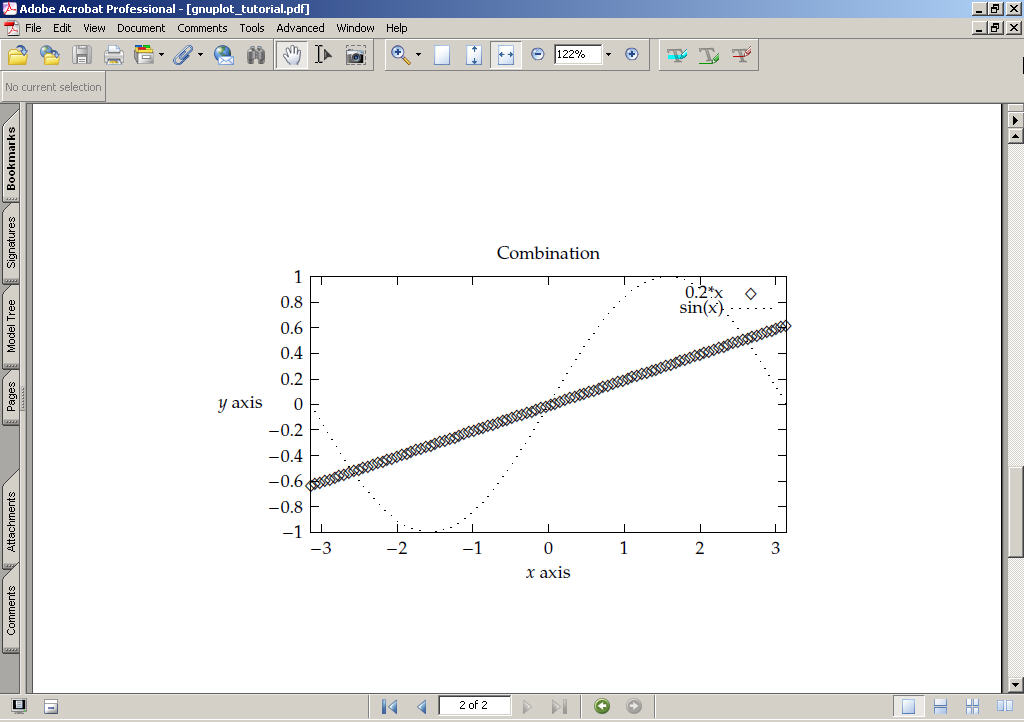The image size is (1024, 722).
Task: Select the text Select tool
Action: (323, 55)
